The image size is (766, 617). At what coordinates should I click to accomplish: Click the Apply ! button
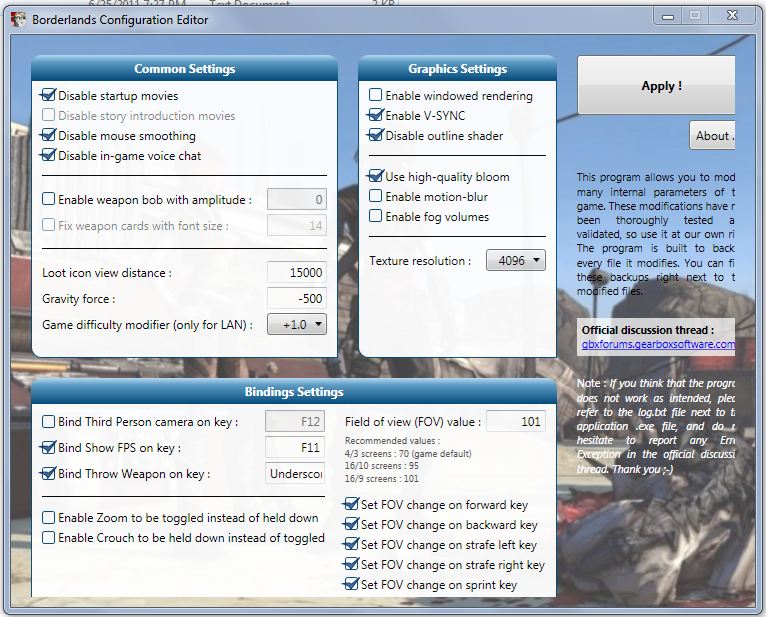pos(656,85)
